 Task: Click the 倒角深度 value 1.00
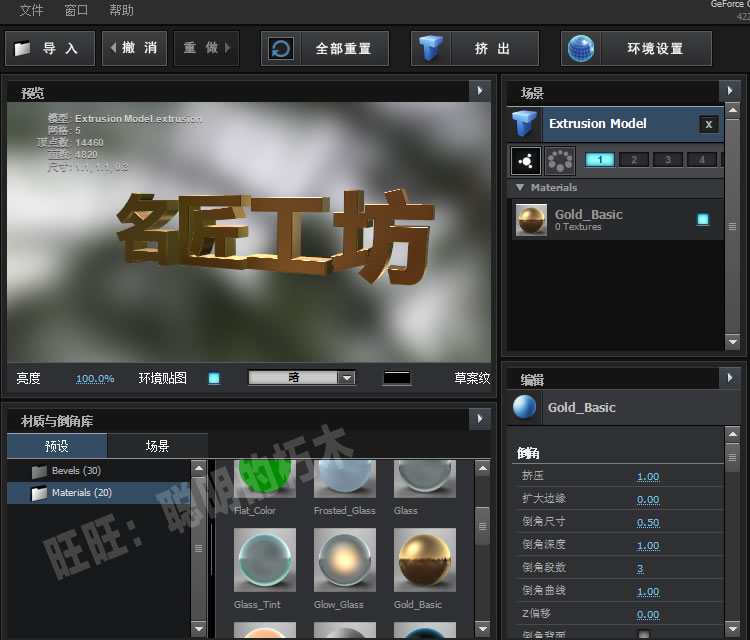click(648, 545)
